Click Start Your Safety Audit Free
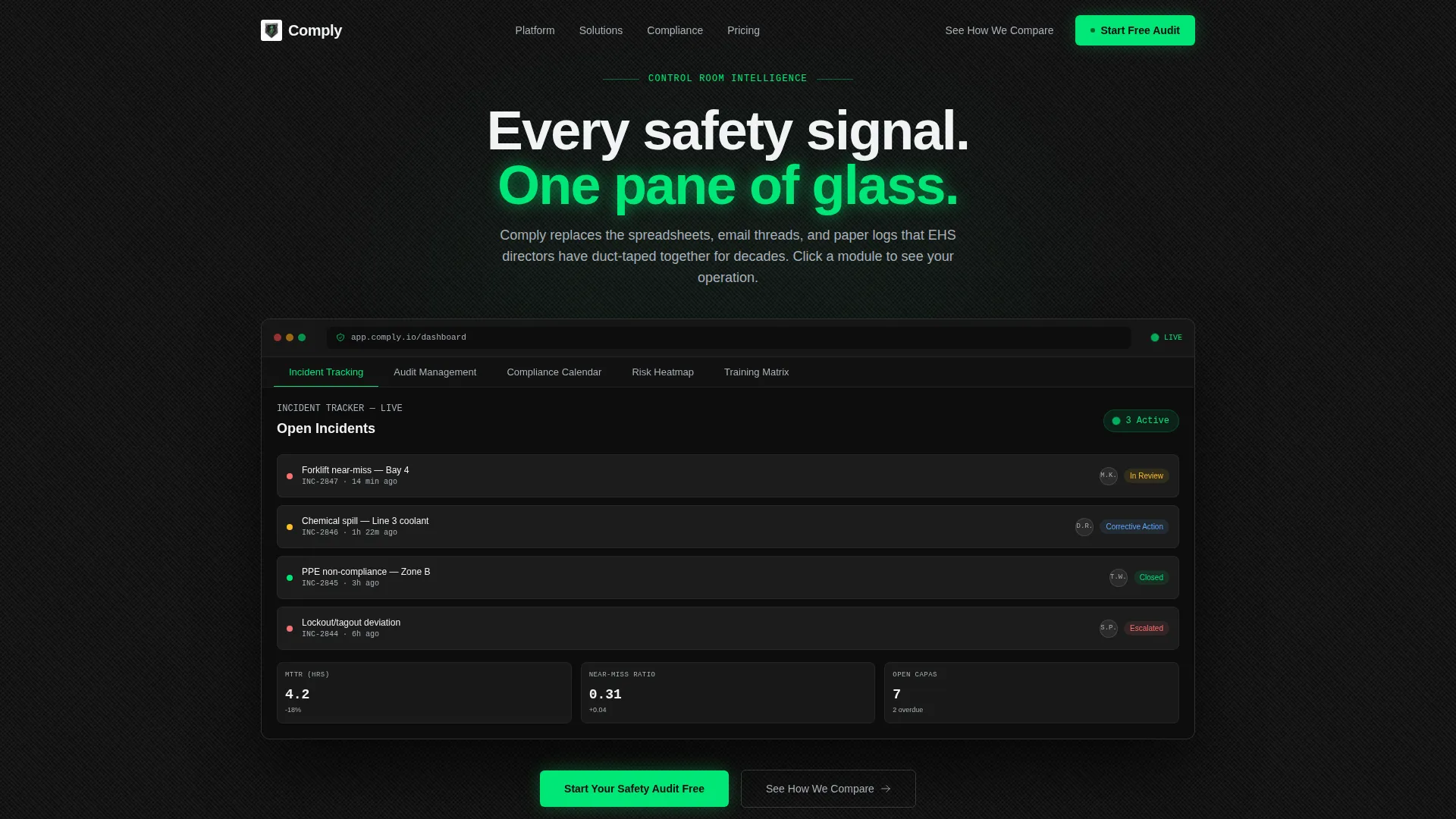1456x819 pixels. (x=634, y=789)
